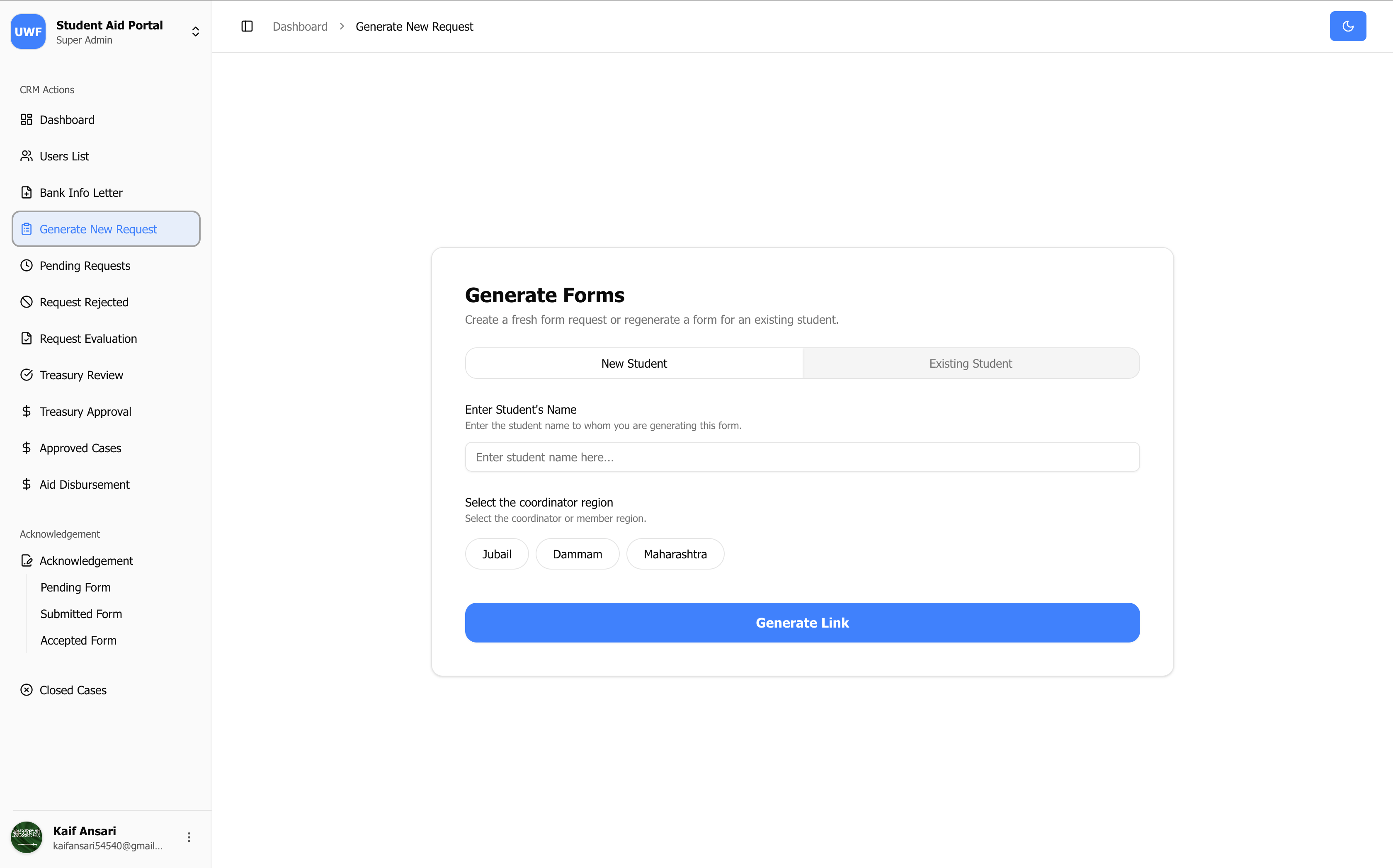Open Users List people icon
This screenshot has height=868, width=1393.
pyautogui.click(x=27, y=156)
